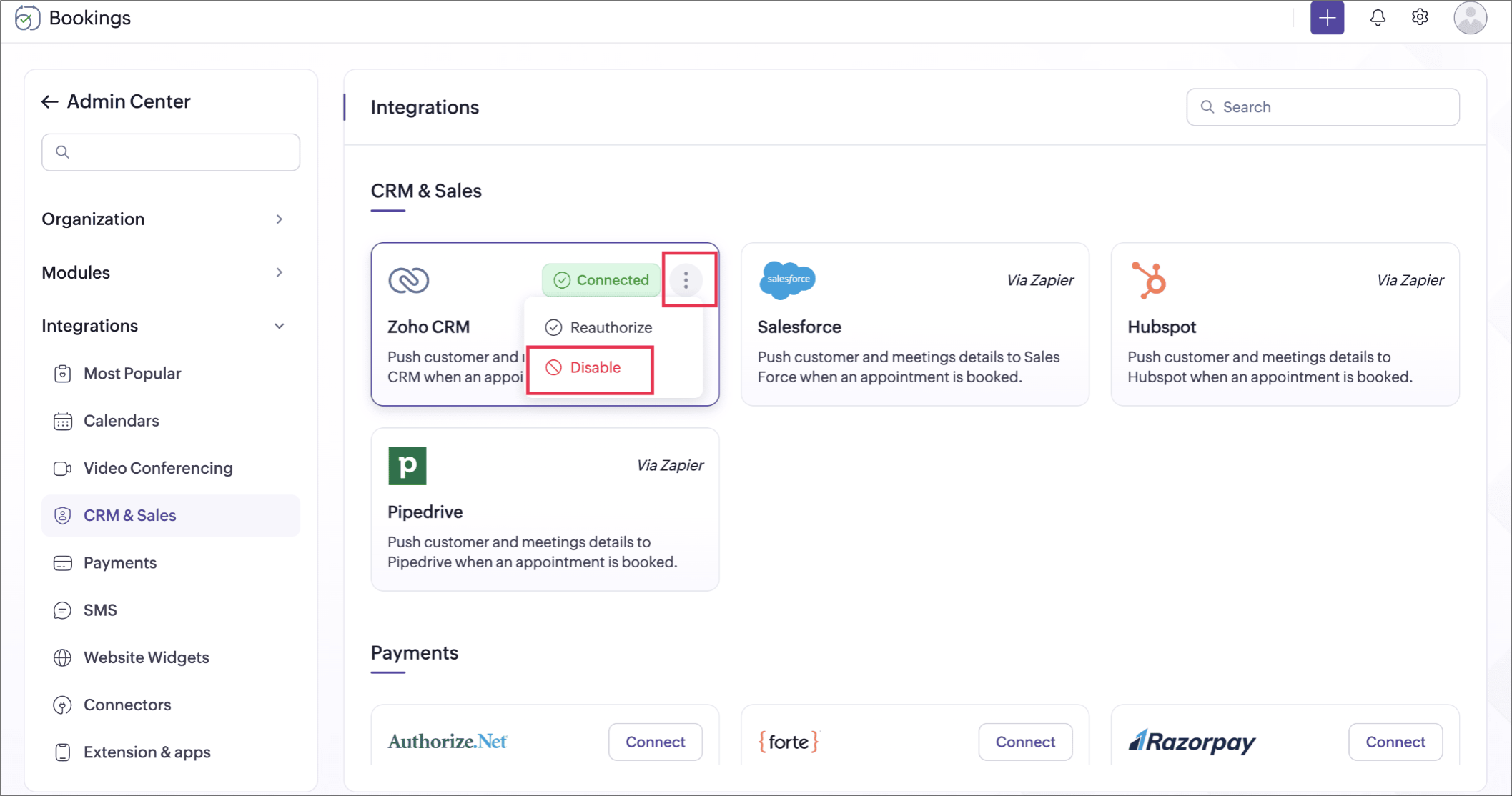Open the settings gear icon
The width and height of the screenshot is (1512, 796).
(x=1420, y=18)
